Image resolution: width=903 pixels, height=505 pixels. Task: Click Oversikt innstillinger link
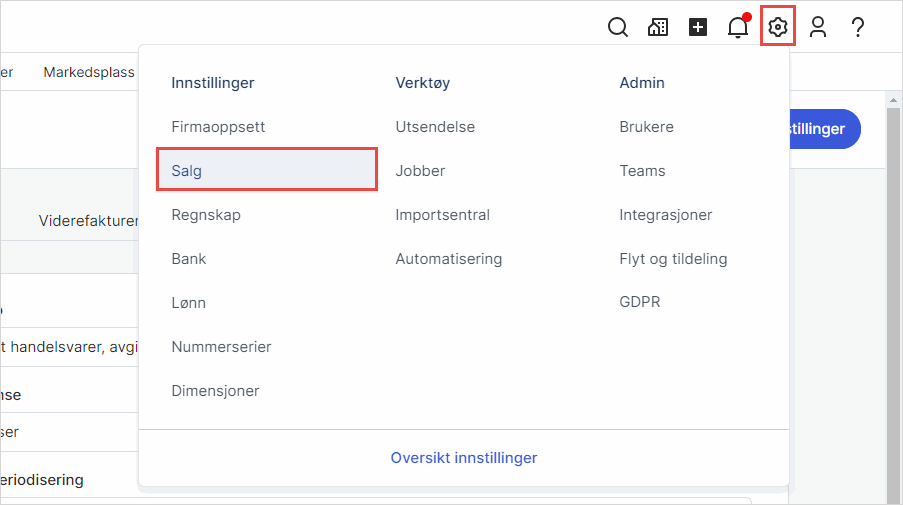tap(464, 458)
